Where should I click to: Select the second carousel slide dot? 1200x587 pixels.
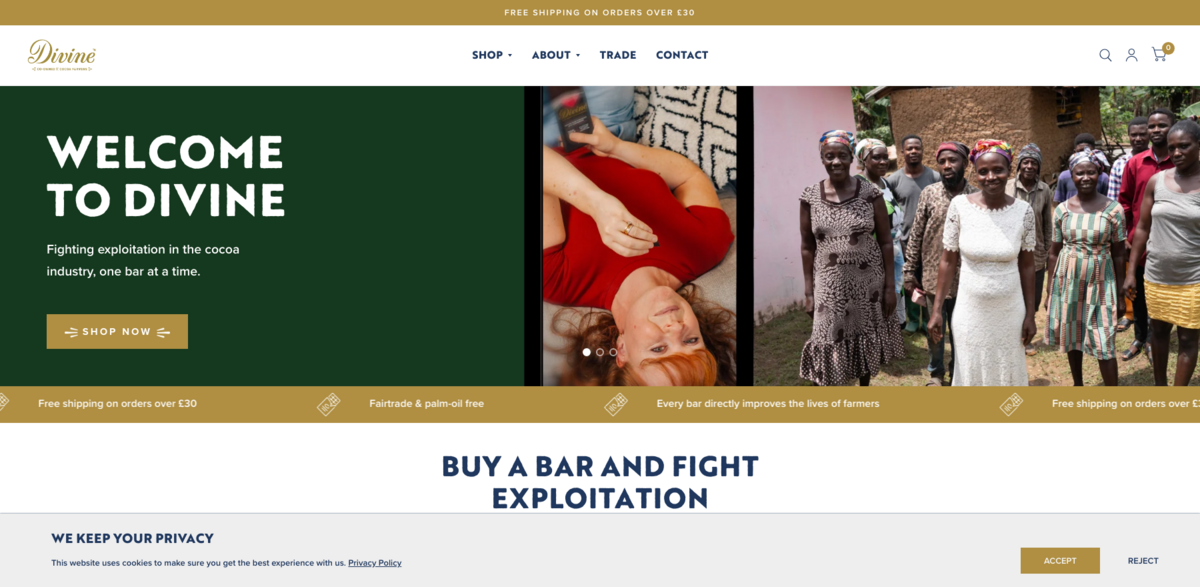click(x=600, y=352)
